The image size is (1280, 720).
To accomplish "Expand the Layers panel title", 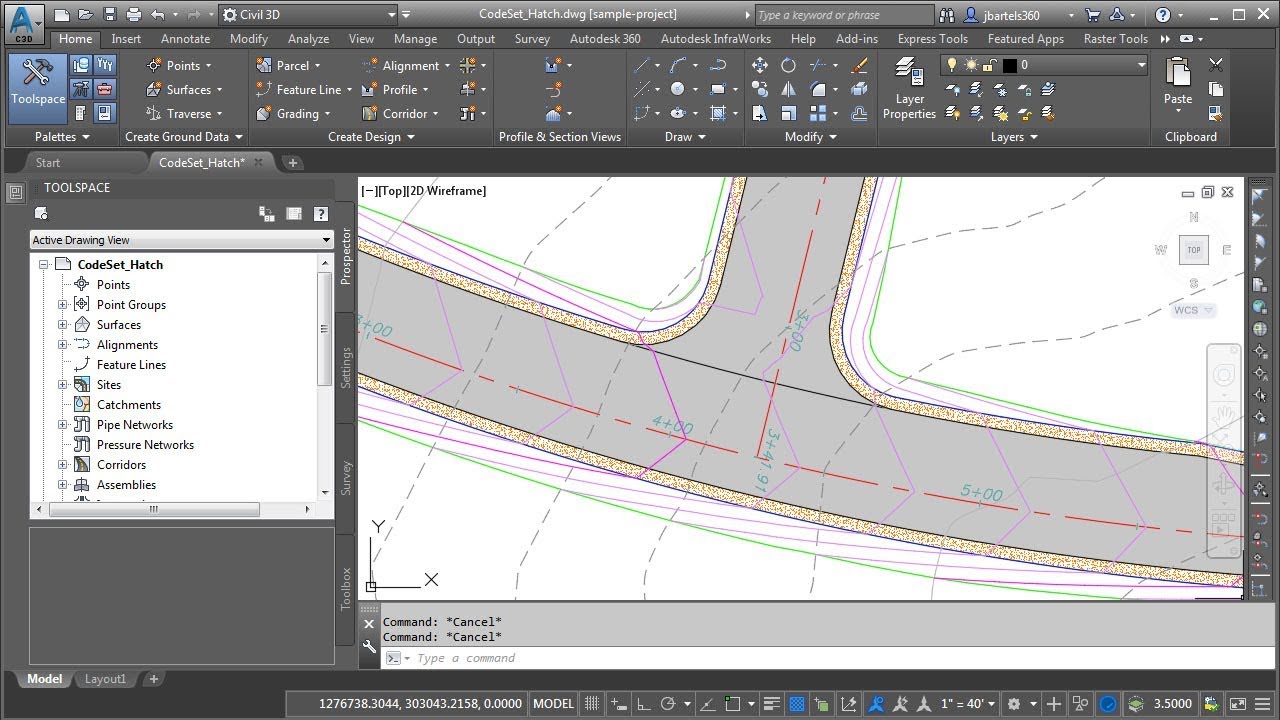I will pyautogui.click(x=1013, y=137).
